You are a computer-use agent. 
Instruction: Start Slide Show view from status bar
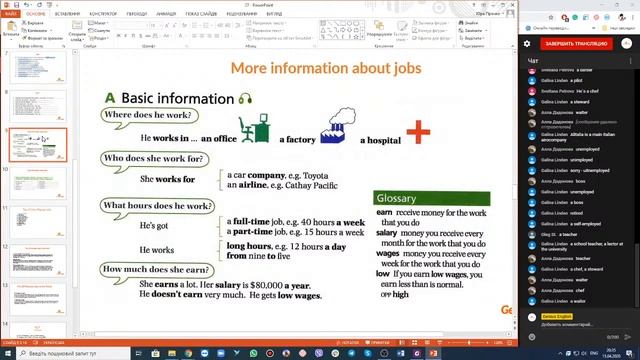pyautogui.click(x=439, y=343)
